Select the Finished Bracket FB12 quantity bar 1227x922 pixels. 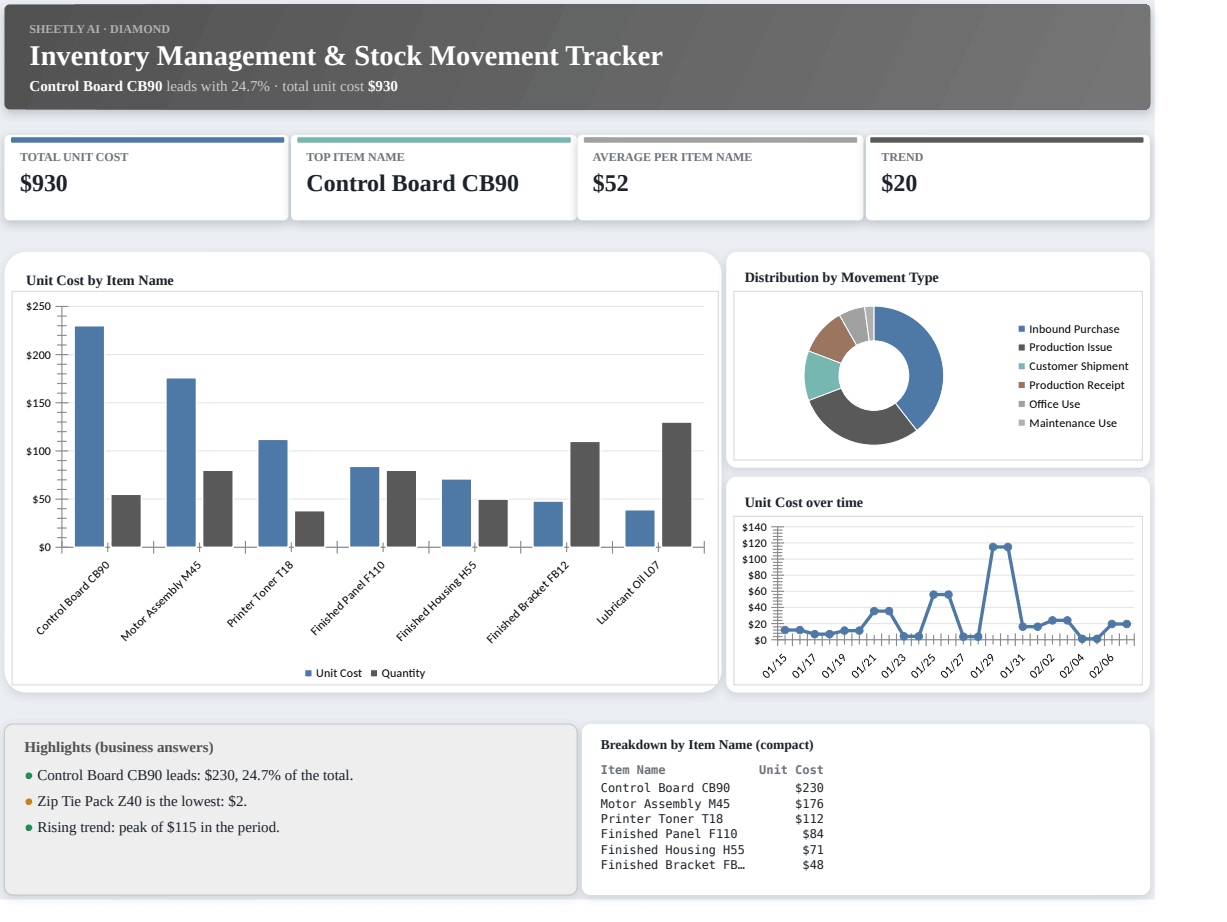click(585, 494)
